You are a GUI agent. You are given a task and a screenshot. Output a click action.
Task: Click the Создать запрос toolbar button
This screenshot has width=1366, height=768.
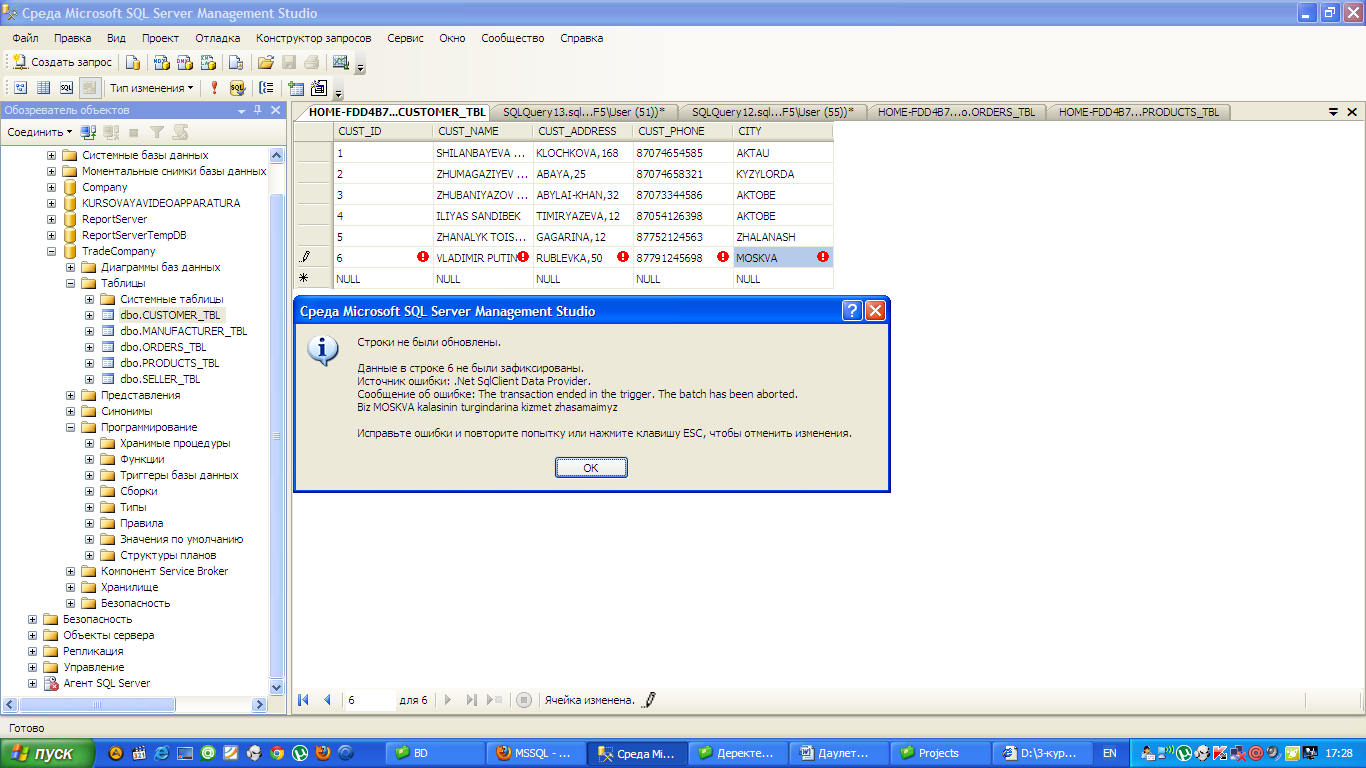click(61, 62)
